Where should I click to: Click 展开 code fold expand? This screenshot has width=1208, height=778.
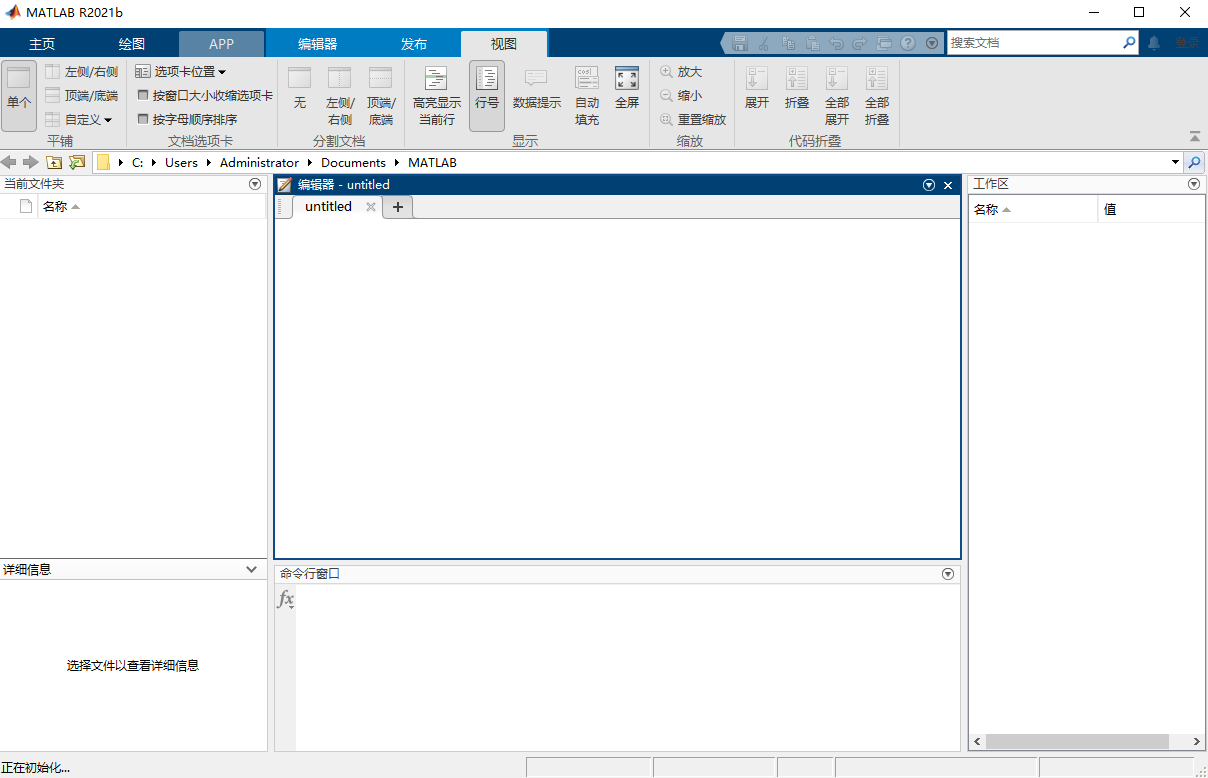pyautogui.click(x=757, y=89)
